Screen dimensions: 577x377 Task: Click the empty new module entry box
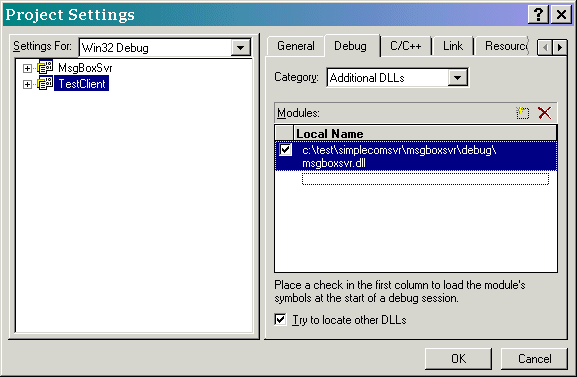425,179
